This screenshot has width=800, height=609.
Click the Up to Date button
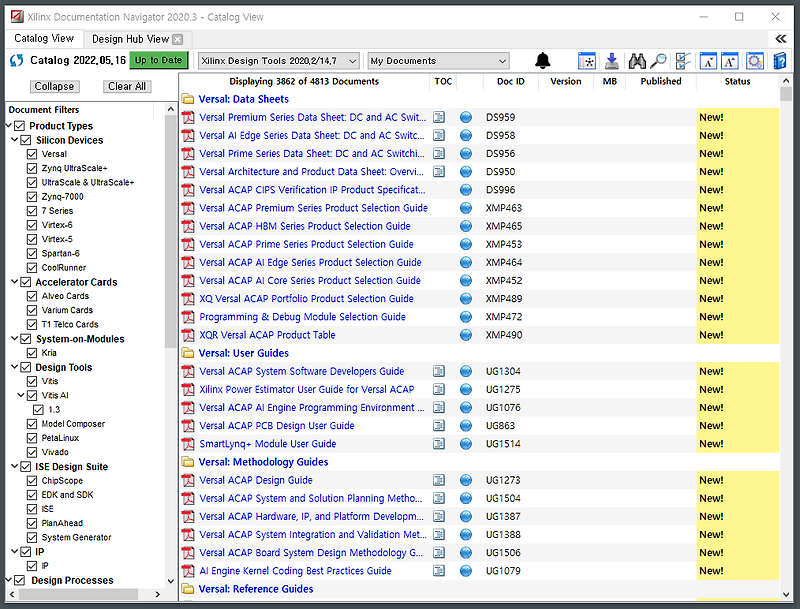coord(159,61)
